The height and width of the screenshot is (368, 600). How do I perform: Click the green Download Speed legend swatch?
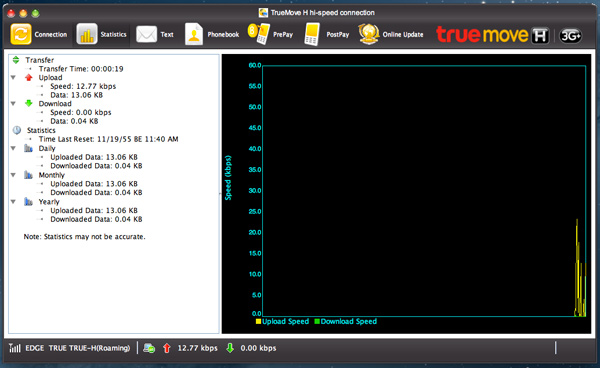coord(317,321)
